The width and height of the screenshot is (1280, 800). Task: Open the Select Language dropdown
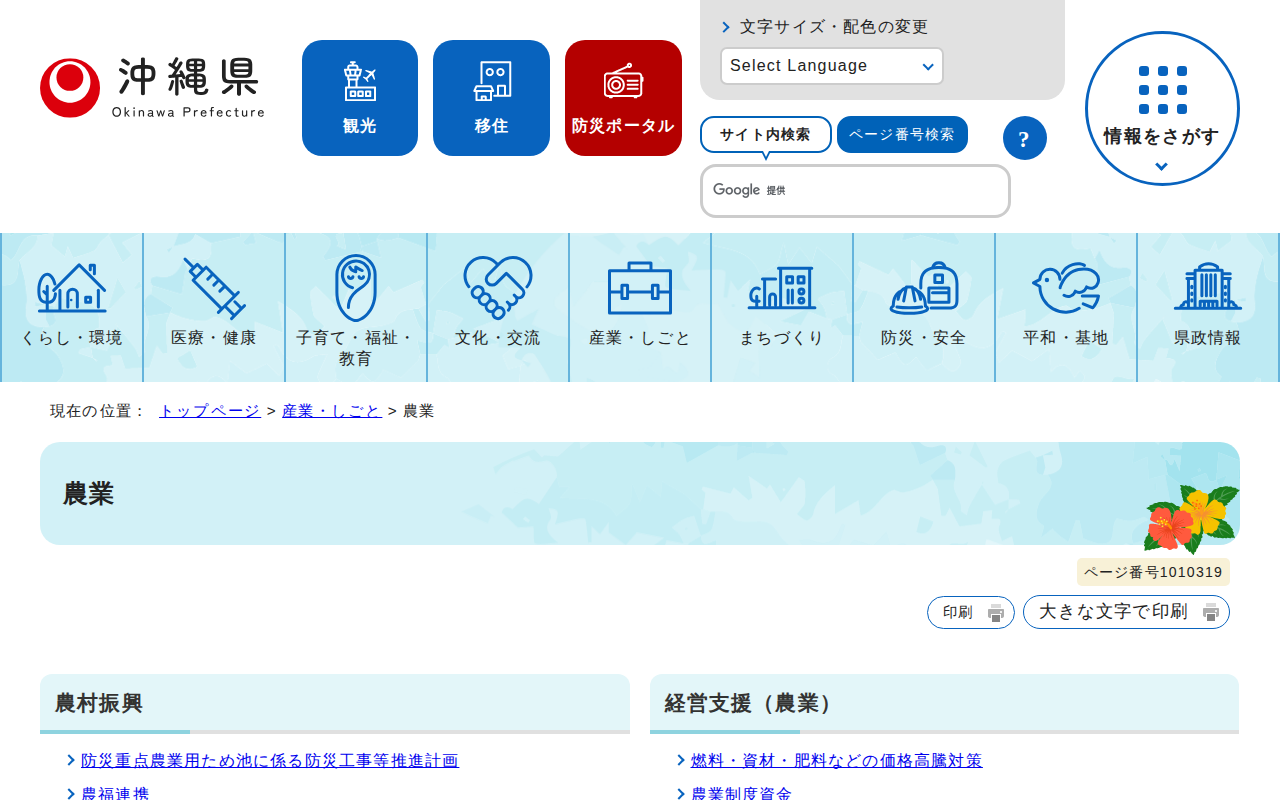831,66
